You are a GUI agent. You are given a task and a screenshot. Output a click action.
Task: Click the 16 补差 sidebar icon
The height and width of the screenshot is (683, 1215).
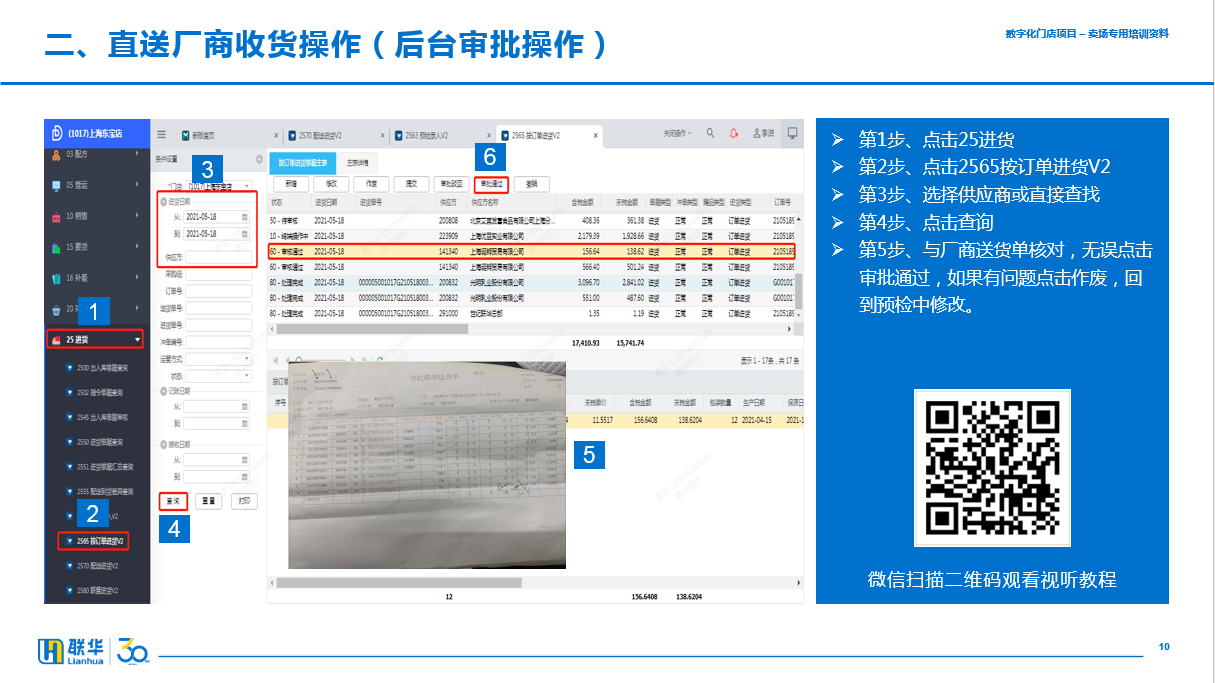pyautogui.click(x=55, y=278)
